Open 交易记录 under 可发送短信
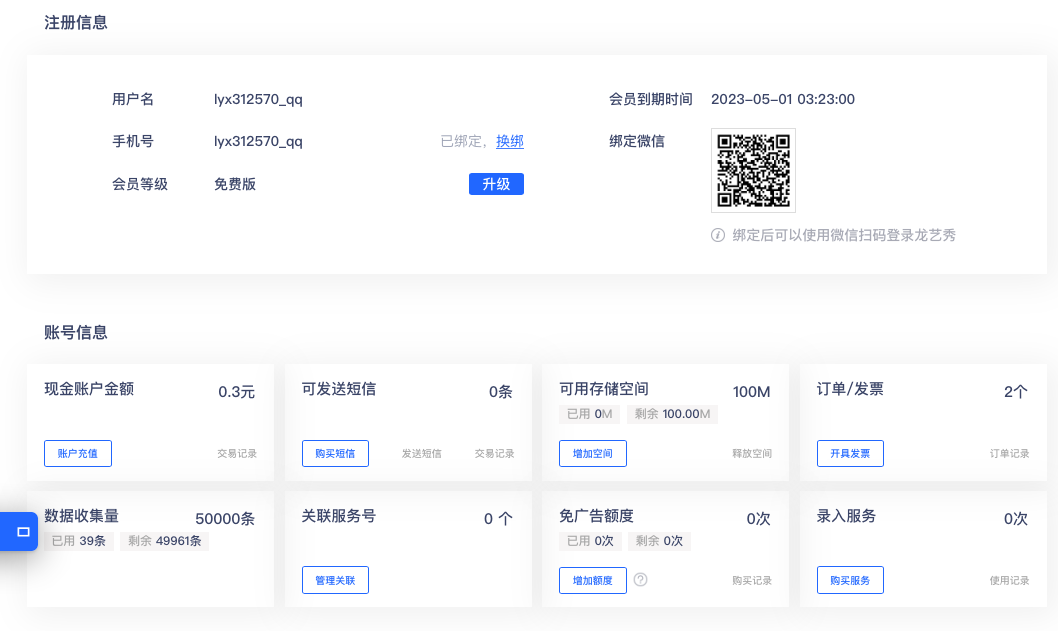This screenshot has width=1058, height=631. (x=495, y=454)
